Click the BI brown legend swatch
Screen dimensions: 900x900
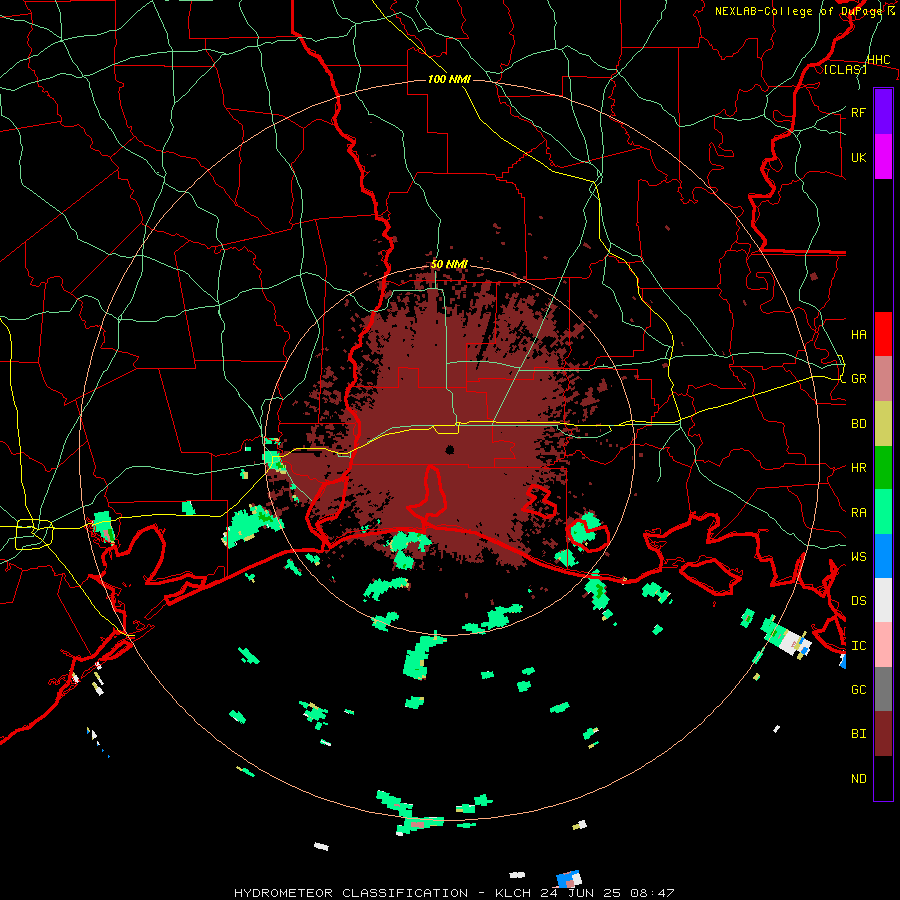point(883,734)
